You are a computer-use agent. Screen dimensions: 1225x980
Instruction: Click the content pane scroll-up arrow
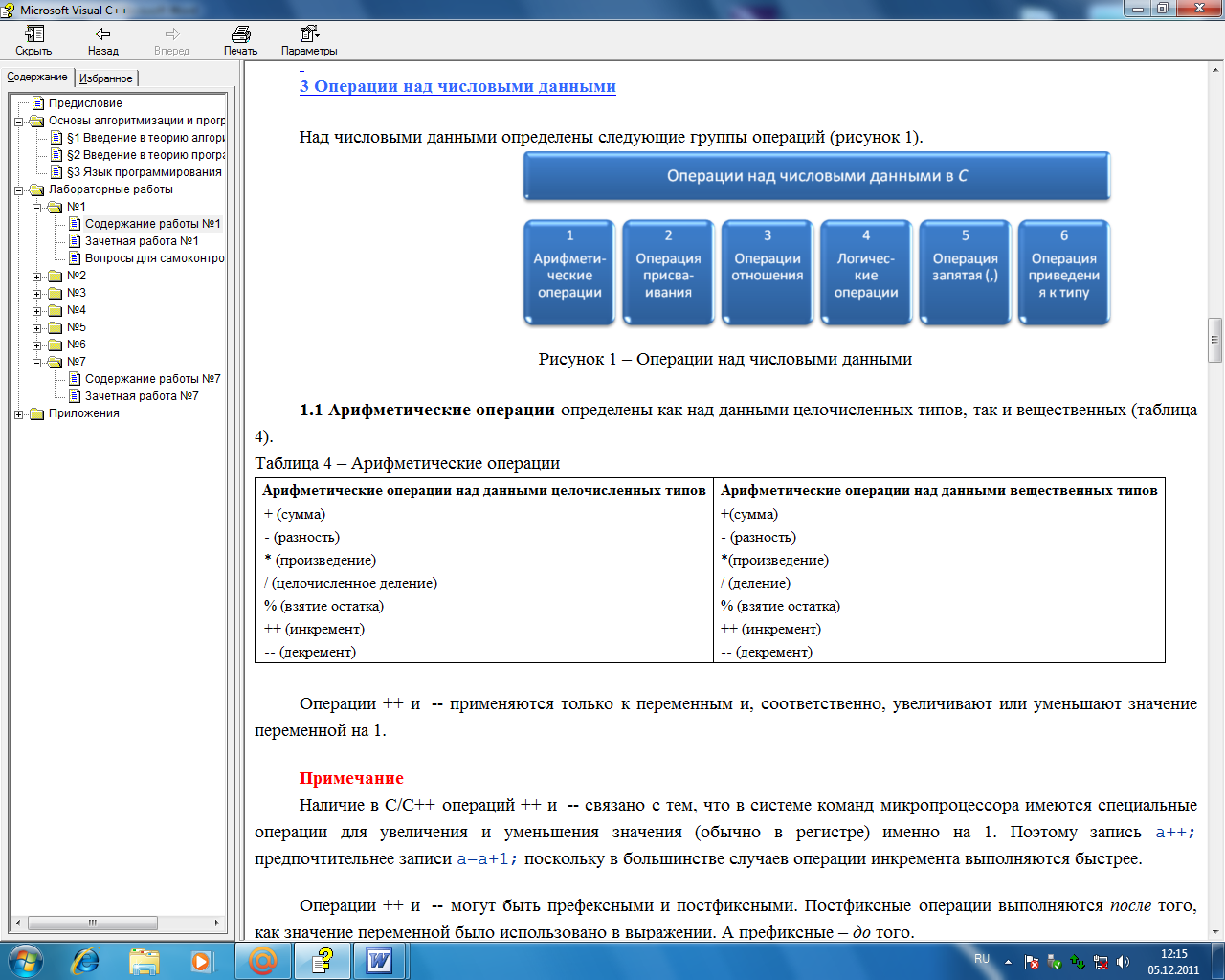[x=1215, y=69]
